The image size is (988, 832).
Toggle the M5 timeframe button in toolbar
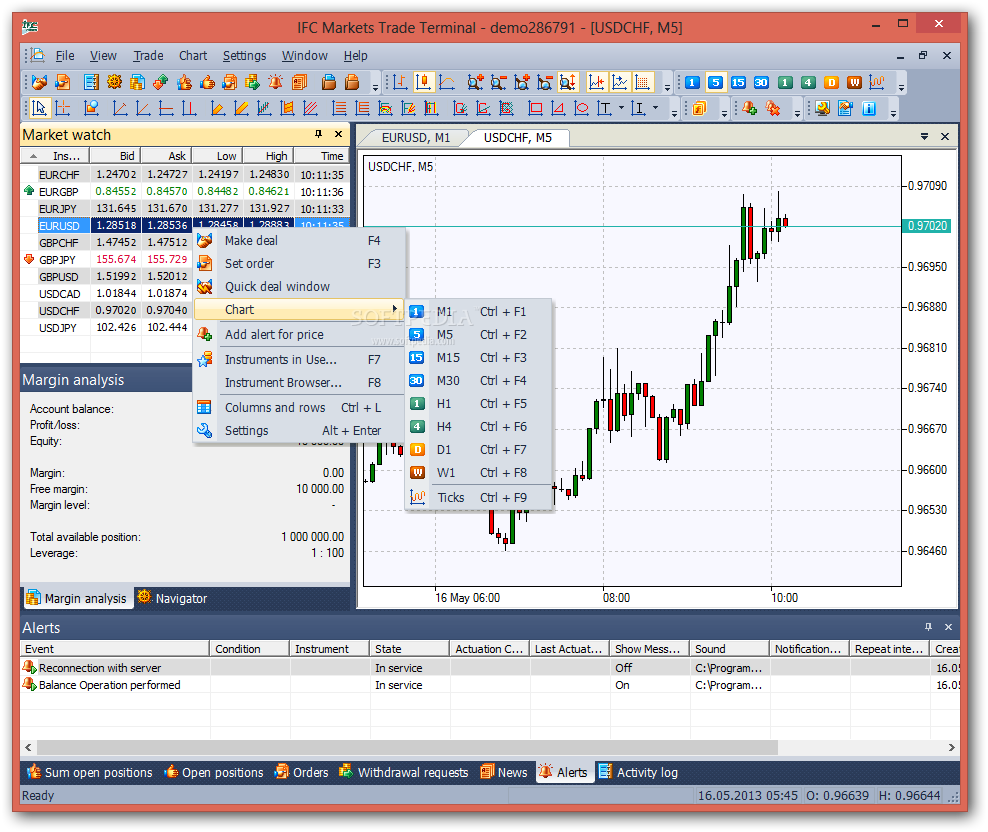pos(715,83)
